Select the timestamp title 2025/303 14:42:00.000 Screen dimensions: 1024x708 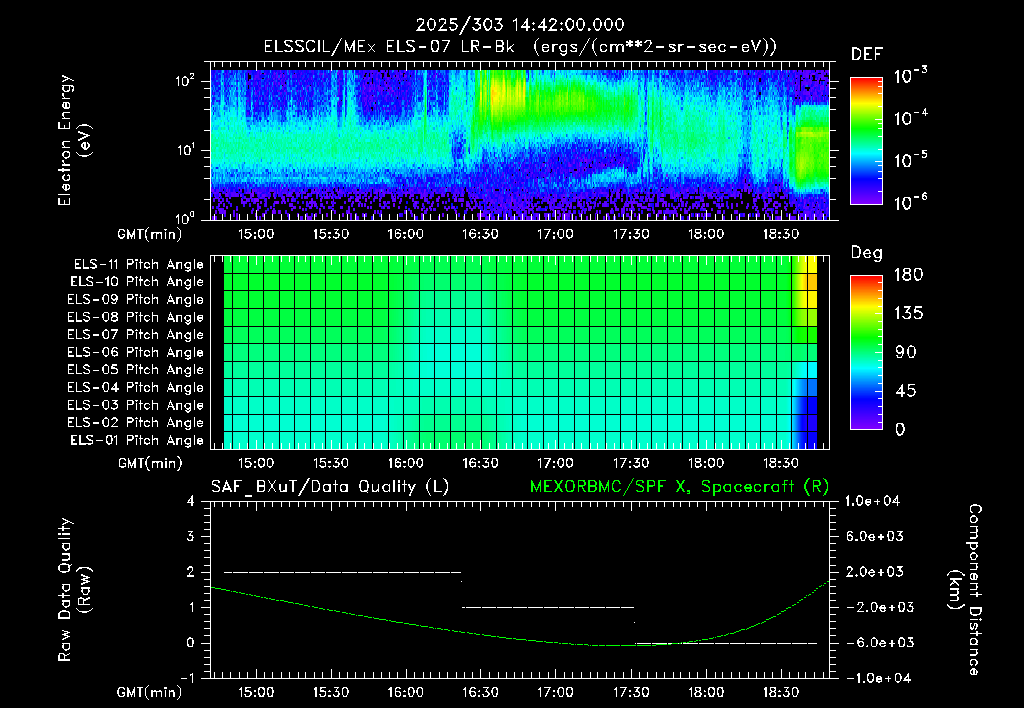520,25
